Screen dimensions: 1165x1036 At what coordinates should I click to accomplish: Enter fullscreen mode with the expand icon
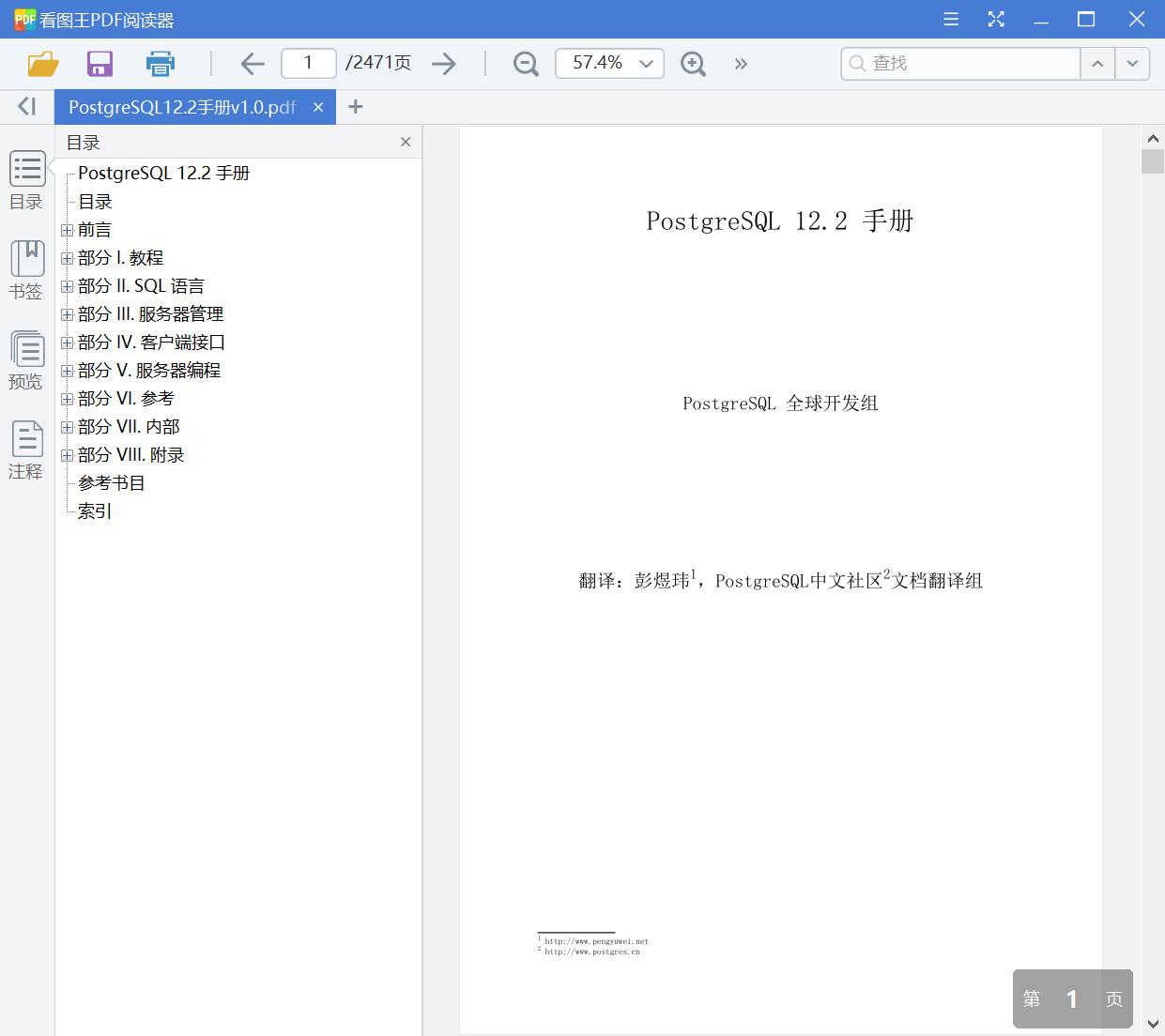[996, 19]
